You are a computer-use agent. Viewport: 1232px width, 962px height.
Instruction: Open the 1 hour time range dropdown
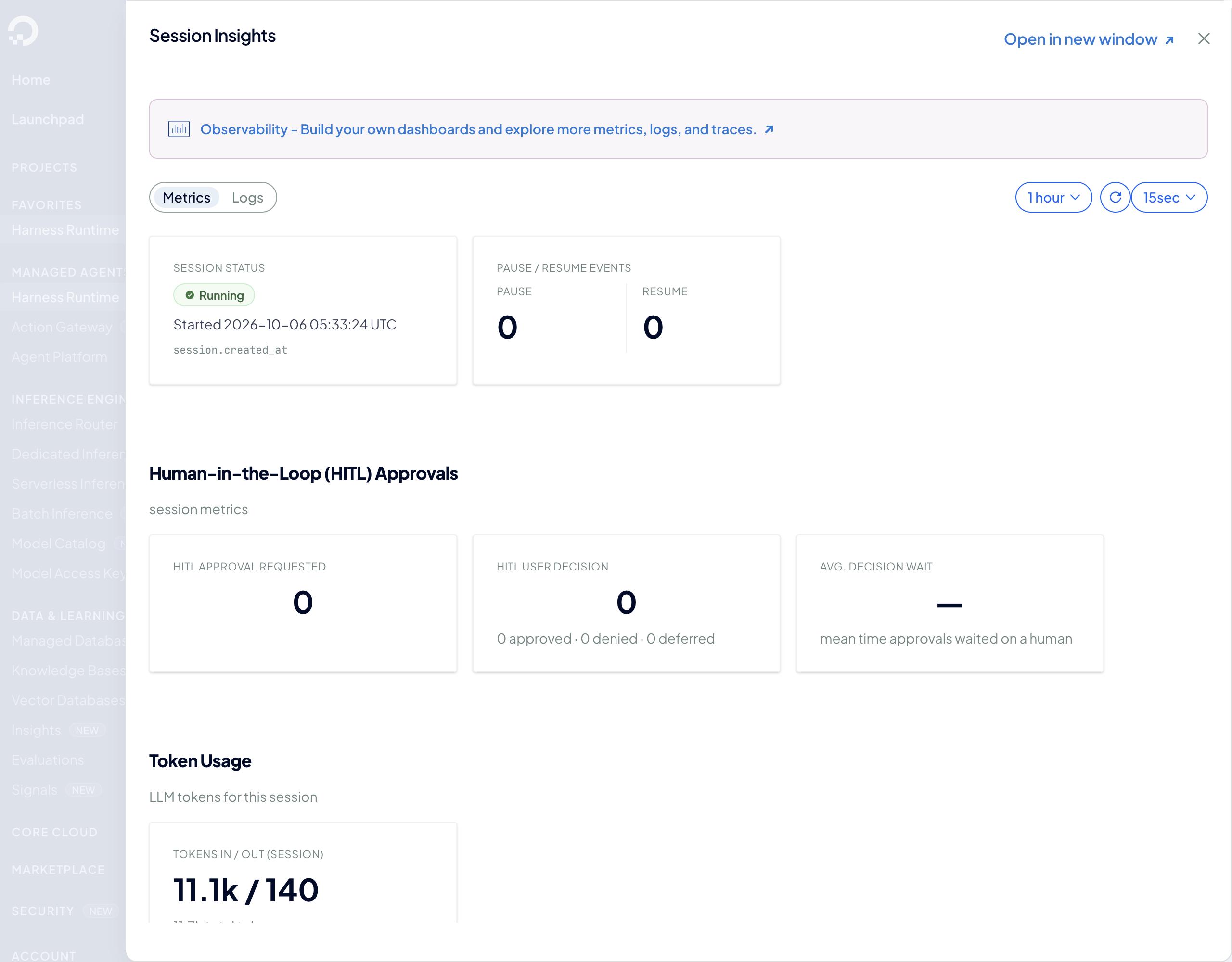pyautogui.click(x=1053, y=197)
